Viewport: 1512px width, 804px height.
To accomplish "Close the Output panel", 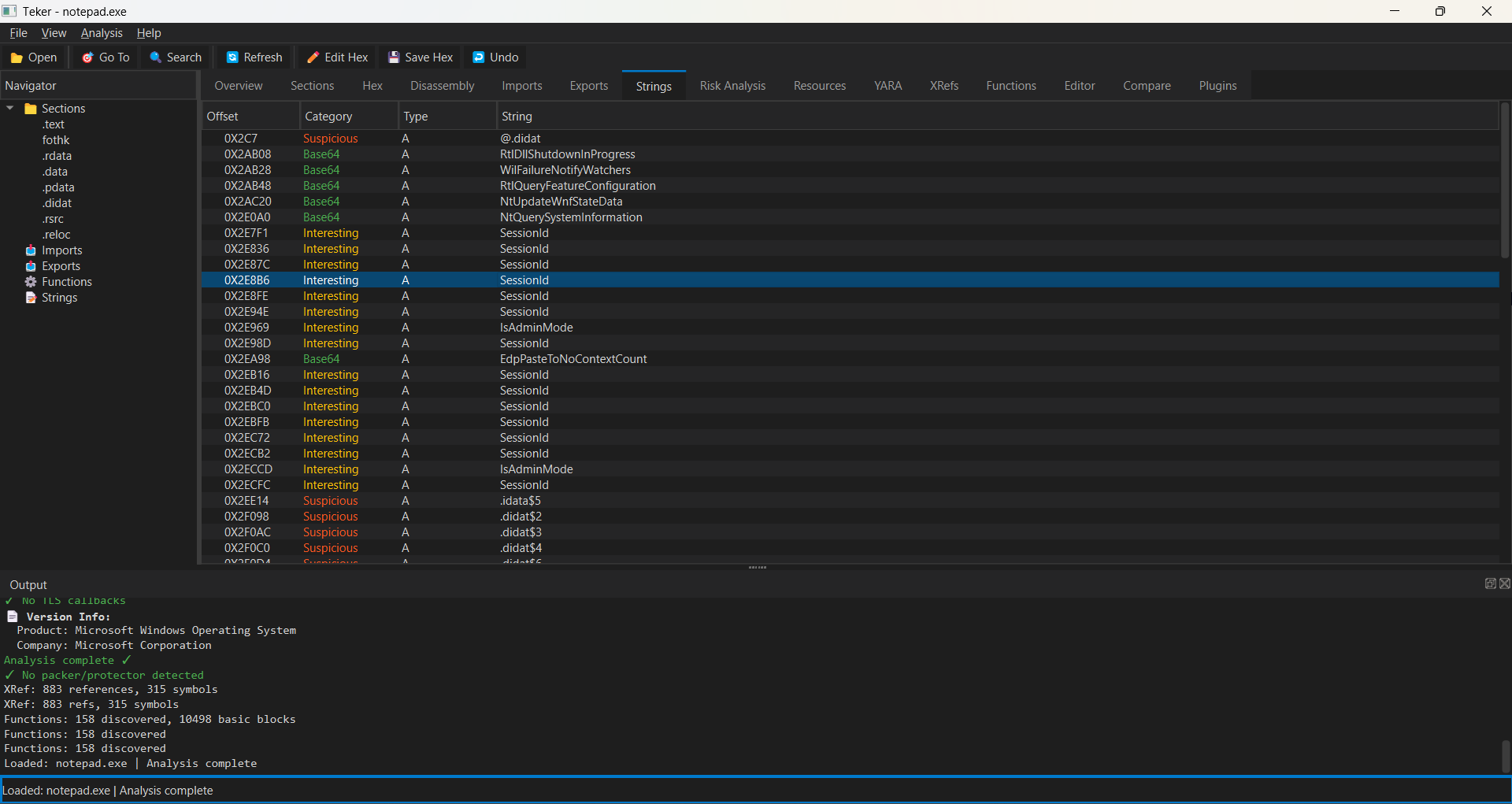I will click(1504, 584).
